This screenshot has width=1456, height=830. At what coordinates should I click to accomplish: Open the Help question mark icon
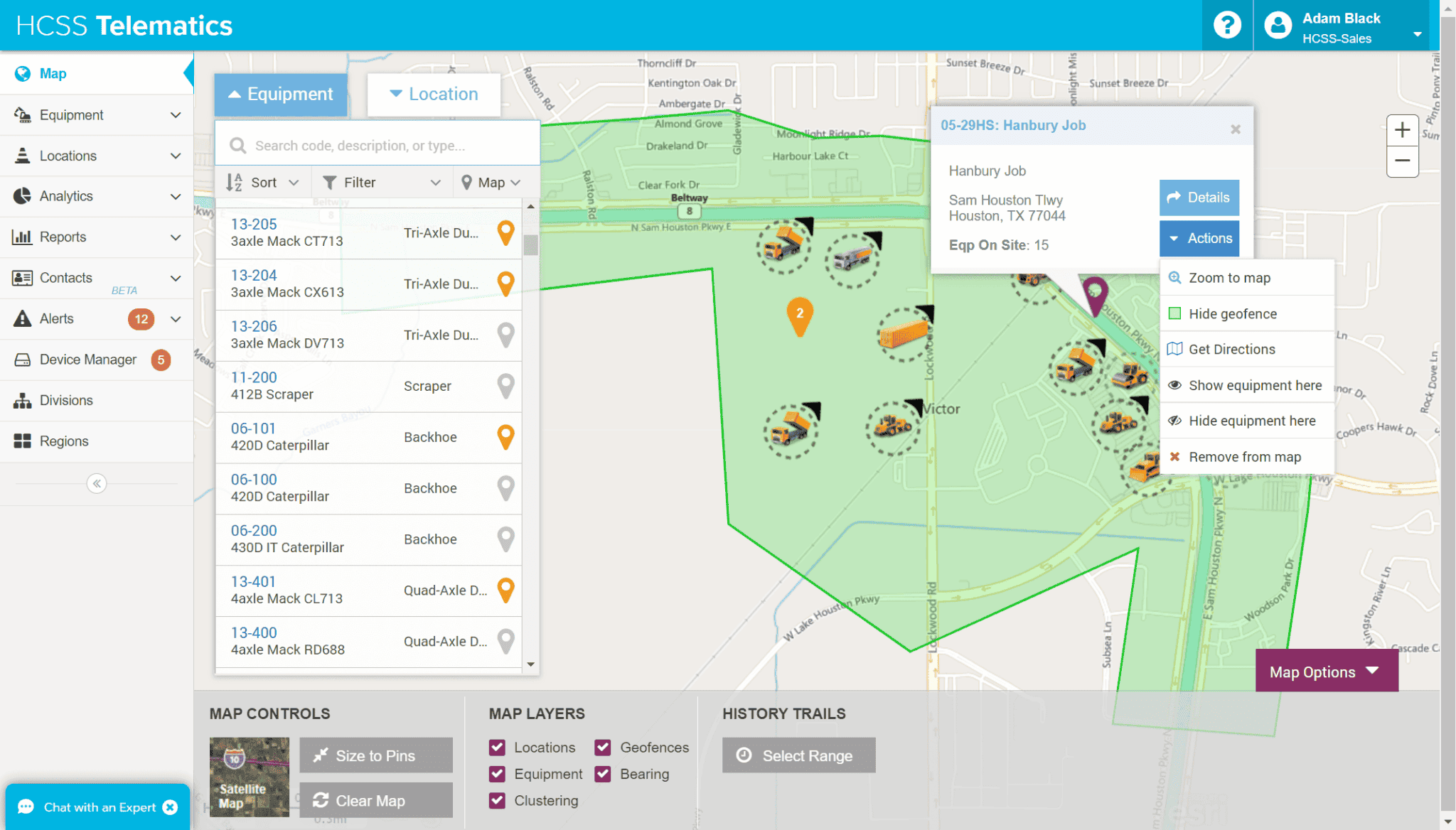1227,26
